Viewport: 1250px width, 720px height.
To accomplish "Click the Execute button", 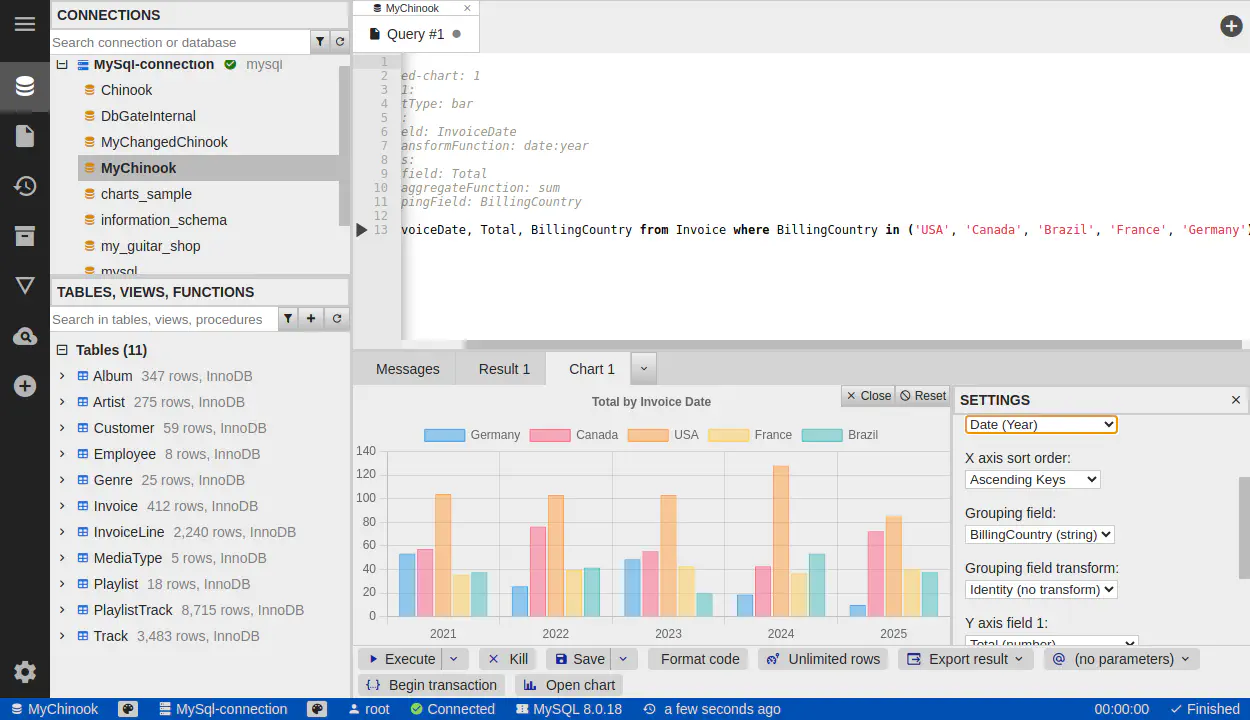I will point(400,659).
